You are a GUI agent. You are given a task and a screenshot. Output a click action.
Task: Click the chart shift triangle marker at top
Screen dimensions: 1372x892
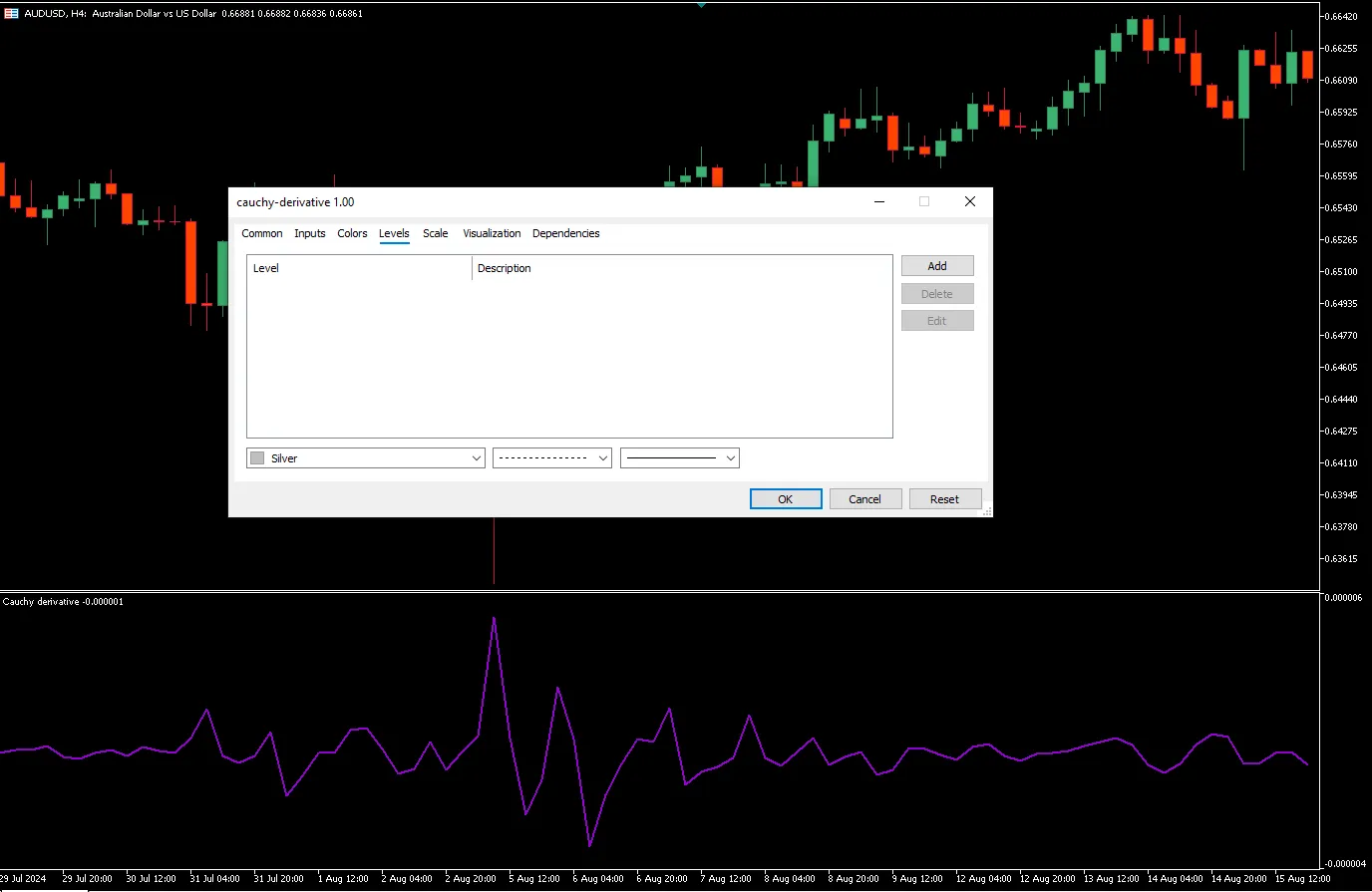pos(702,4)
